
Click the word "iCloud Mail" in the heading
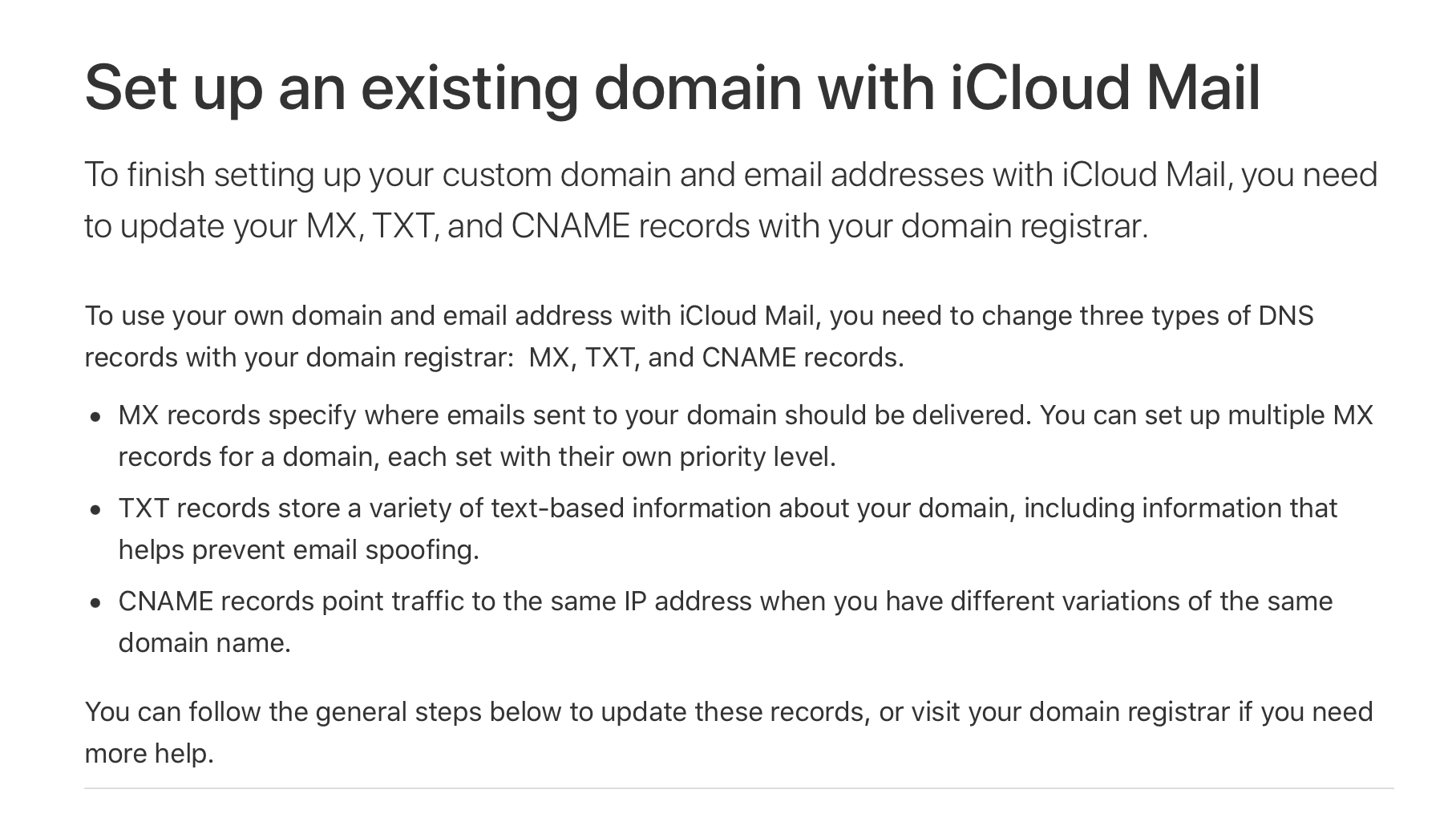point(1106,87)
